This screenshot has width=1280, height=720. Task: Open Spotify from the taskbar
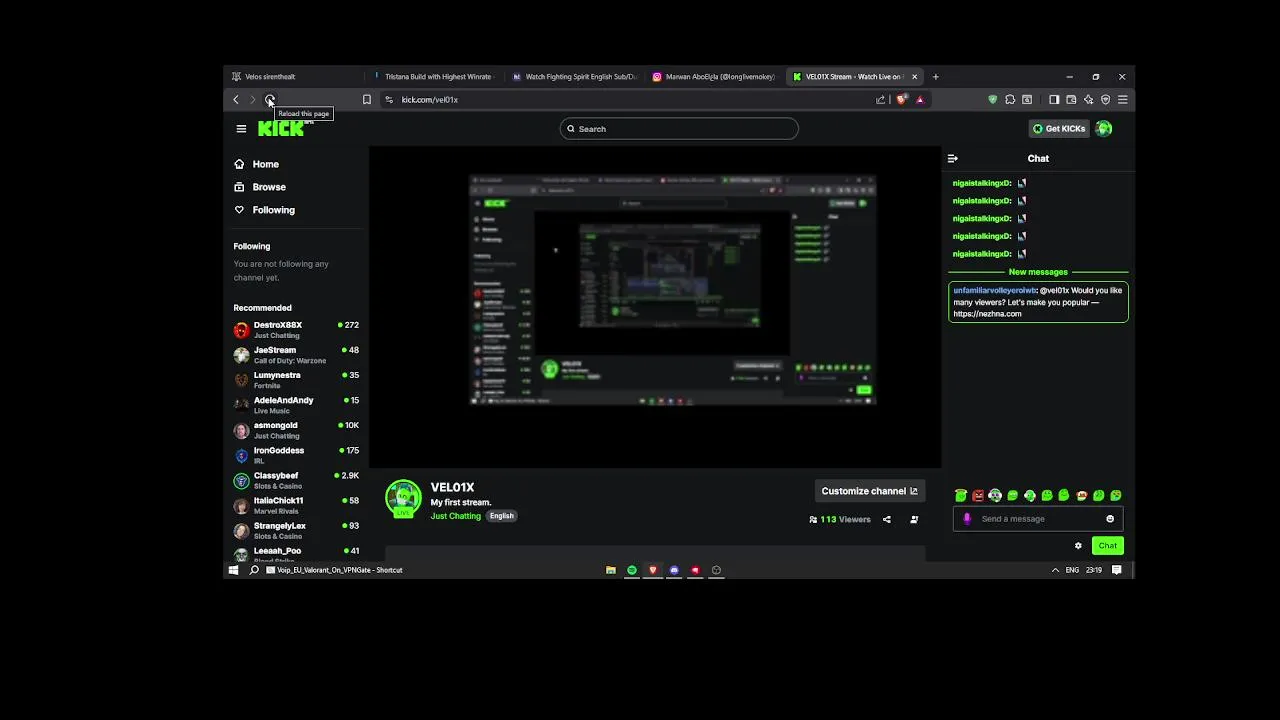(x=632, y=570)
